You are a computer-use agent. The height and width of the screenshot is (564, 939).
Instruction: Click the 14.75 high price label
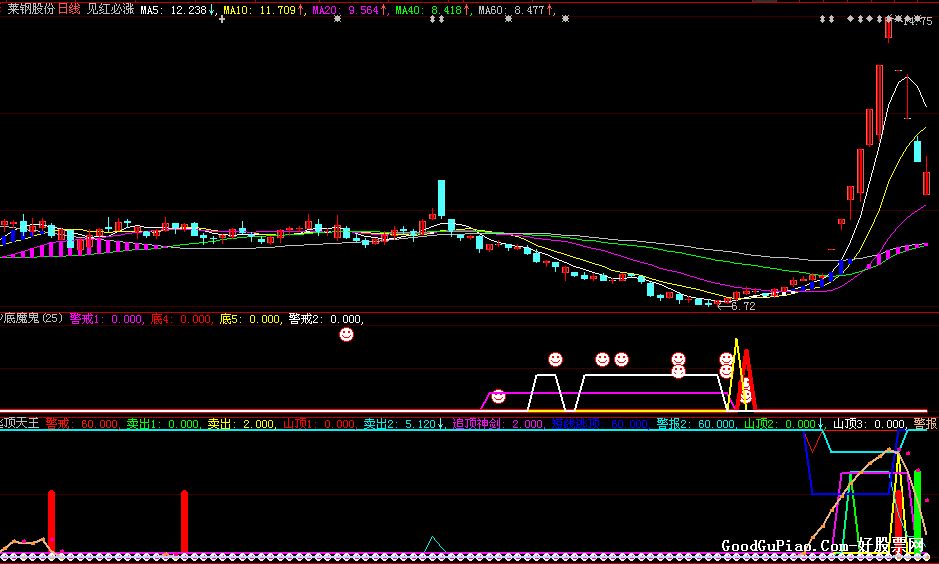click(x=917, y=22)
